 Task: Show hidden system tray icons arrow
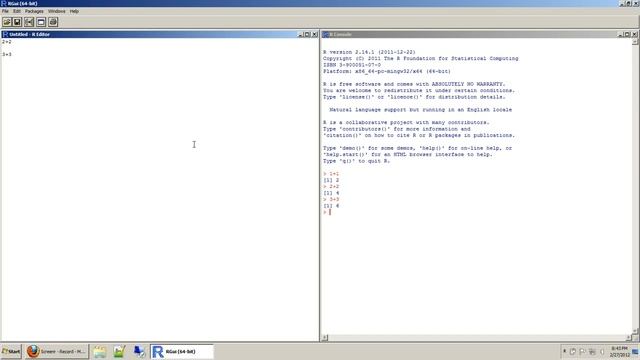click(x=564, y=351)
